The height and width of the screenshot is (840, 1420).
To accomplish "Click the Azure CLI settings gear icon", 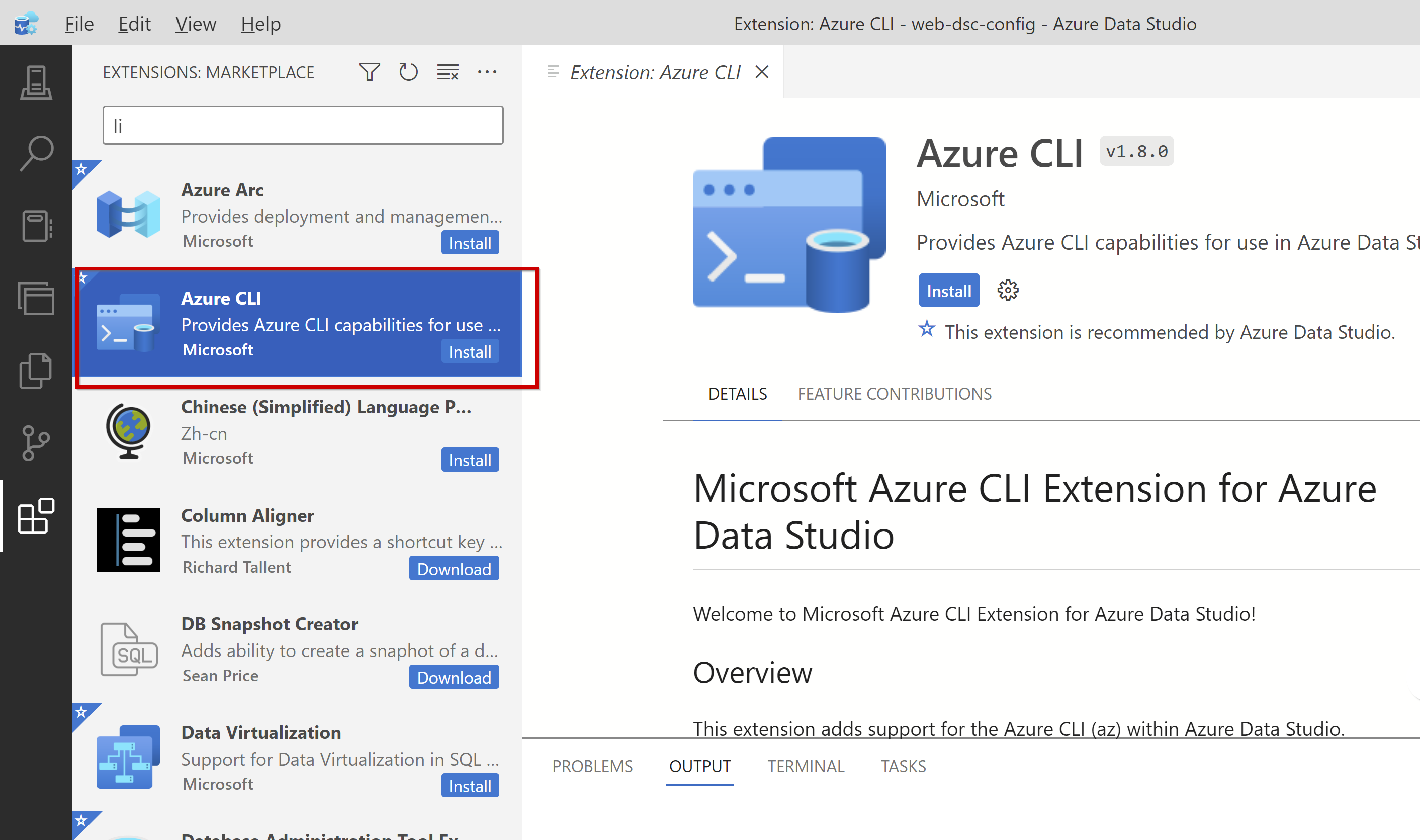I will click(1007, 290).
